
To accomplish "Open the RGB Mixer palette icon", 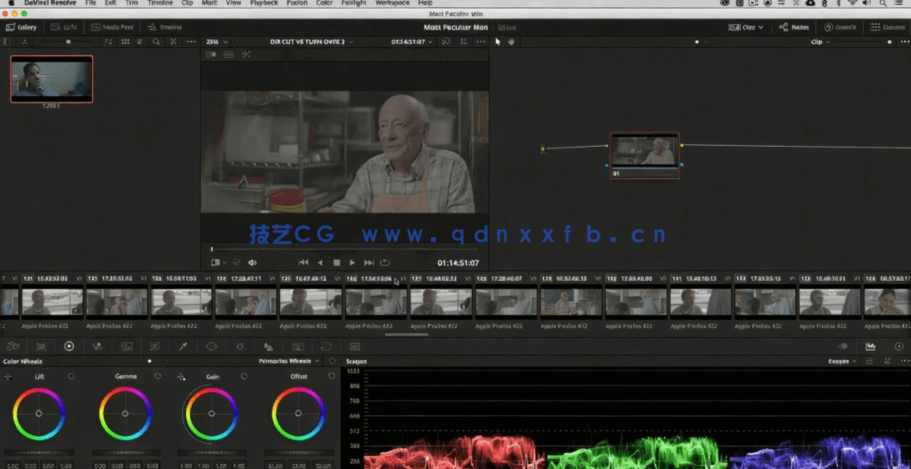I will pos(98,346).
